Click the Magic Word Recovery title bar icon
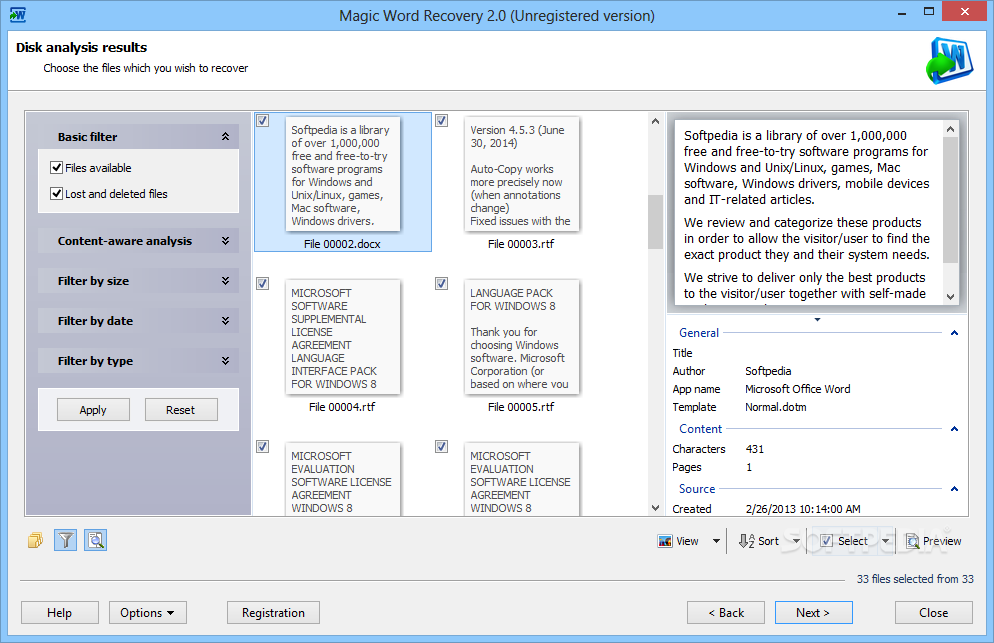 click(x=18, y=15)
